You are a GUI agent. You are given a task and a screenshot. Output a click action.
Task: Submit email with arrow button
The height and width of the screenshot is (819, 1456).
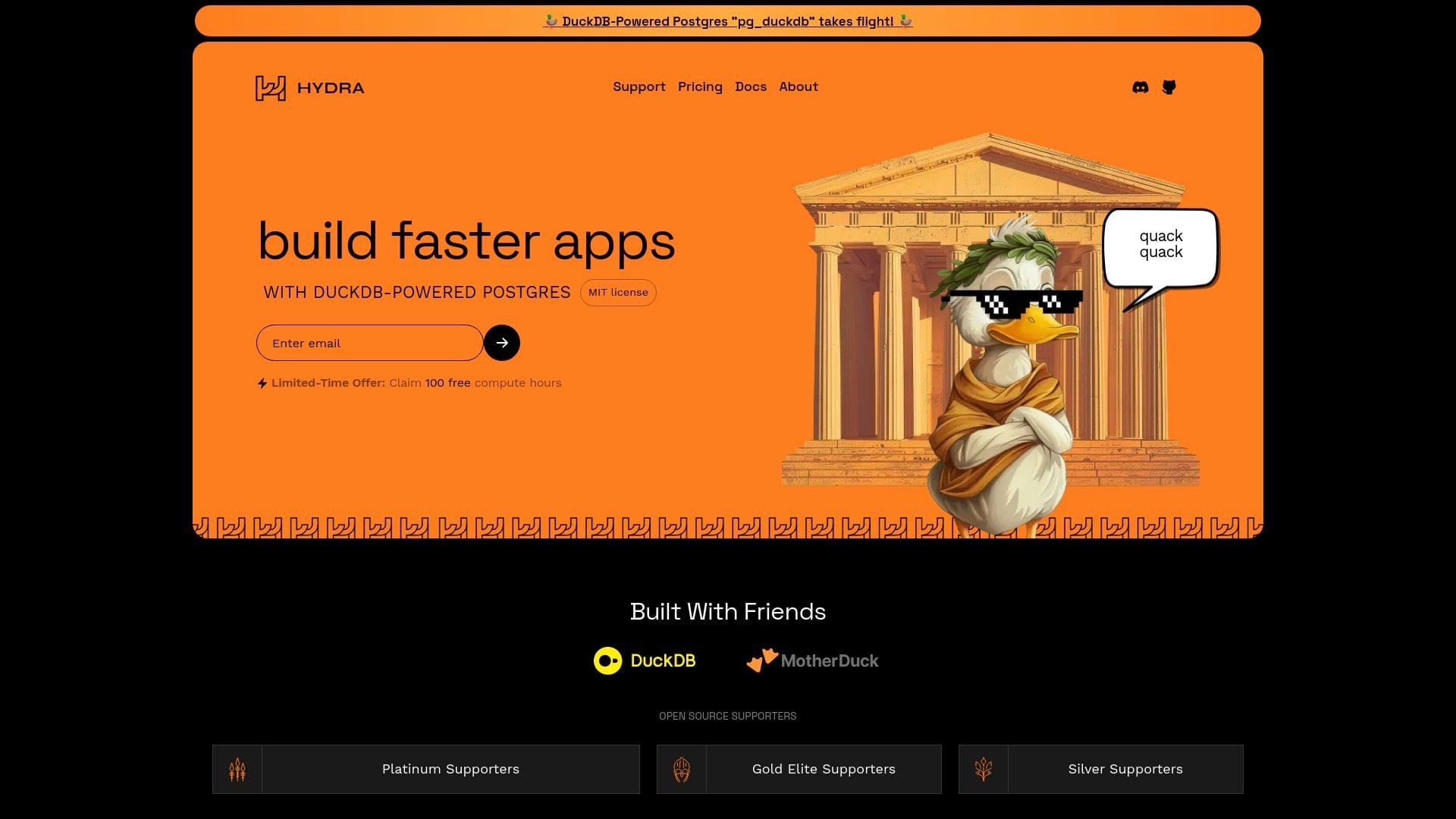click(502, 343)
